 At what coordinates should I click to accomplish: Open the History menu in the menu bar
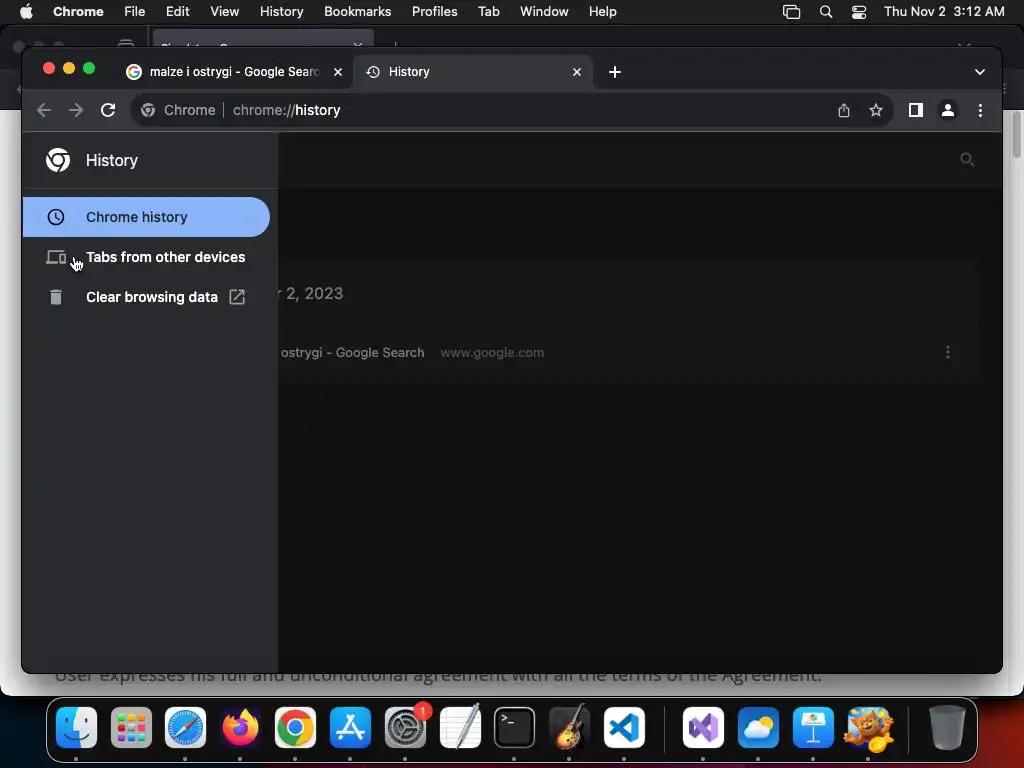281,11
